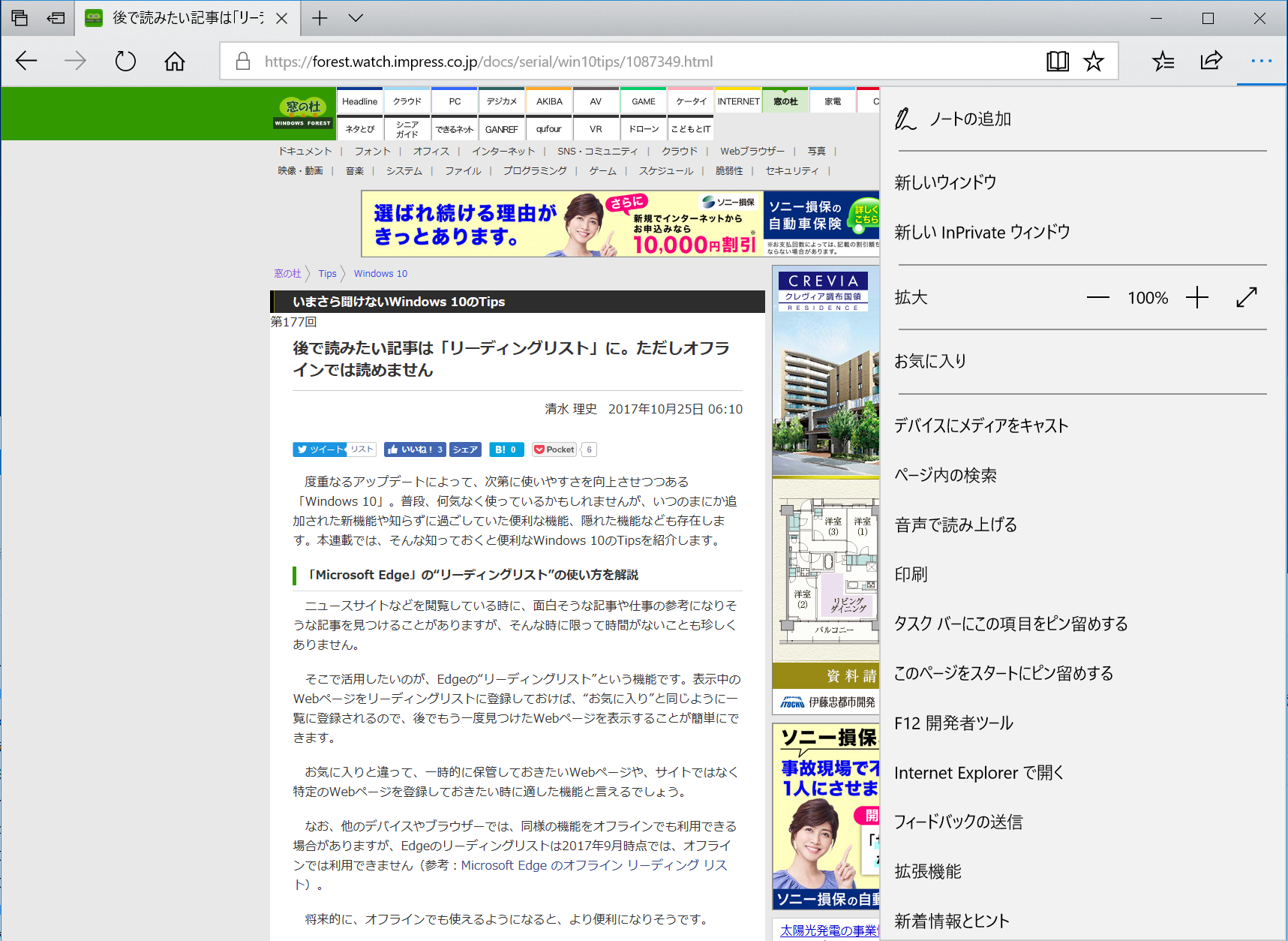Open reading view with the book icon
This screenshot has height=941, width=1288.
1057,61
